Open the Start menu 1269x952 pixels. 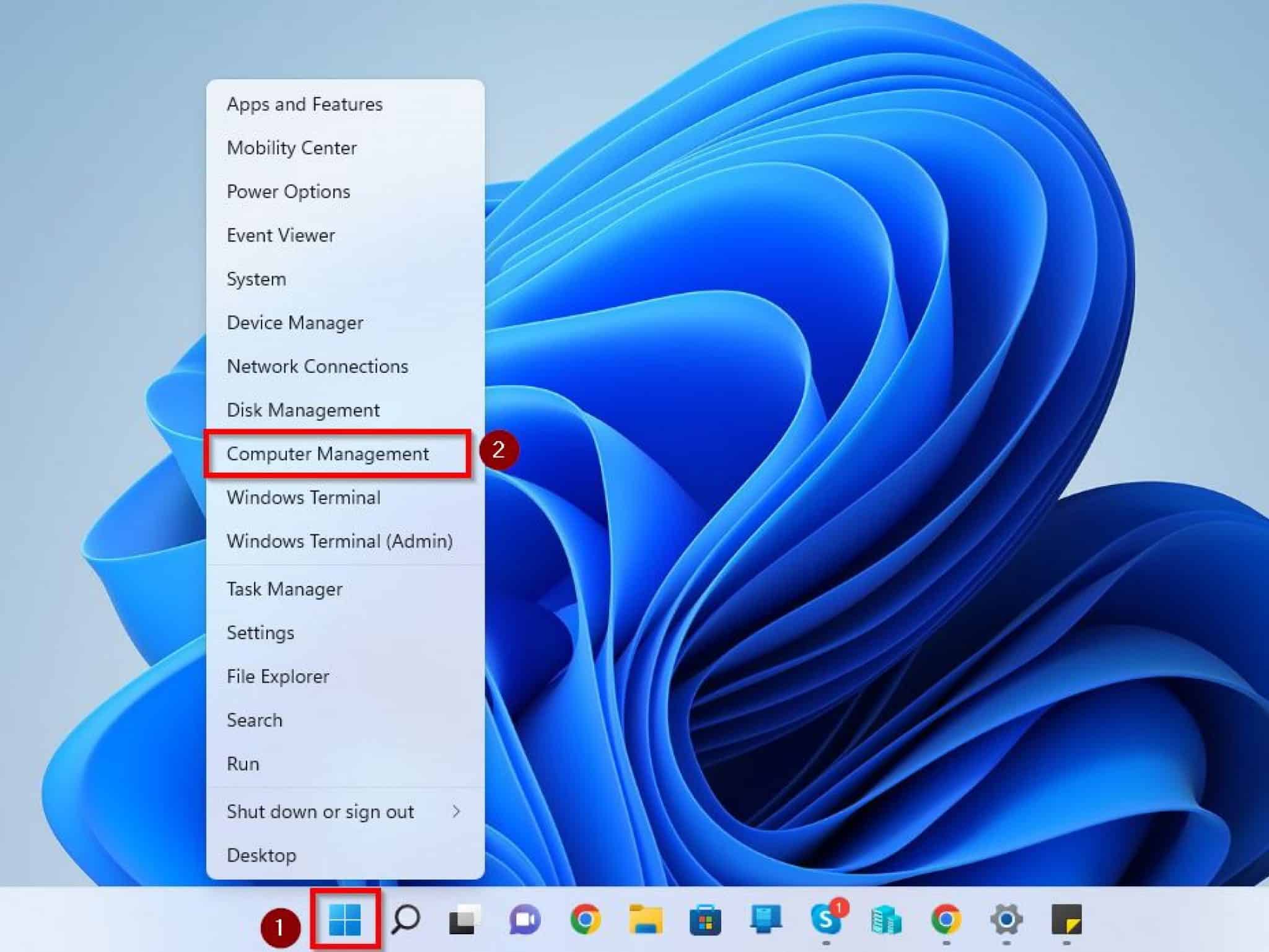pyautogui.click(x=345, y=921)
